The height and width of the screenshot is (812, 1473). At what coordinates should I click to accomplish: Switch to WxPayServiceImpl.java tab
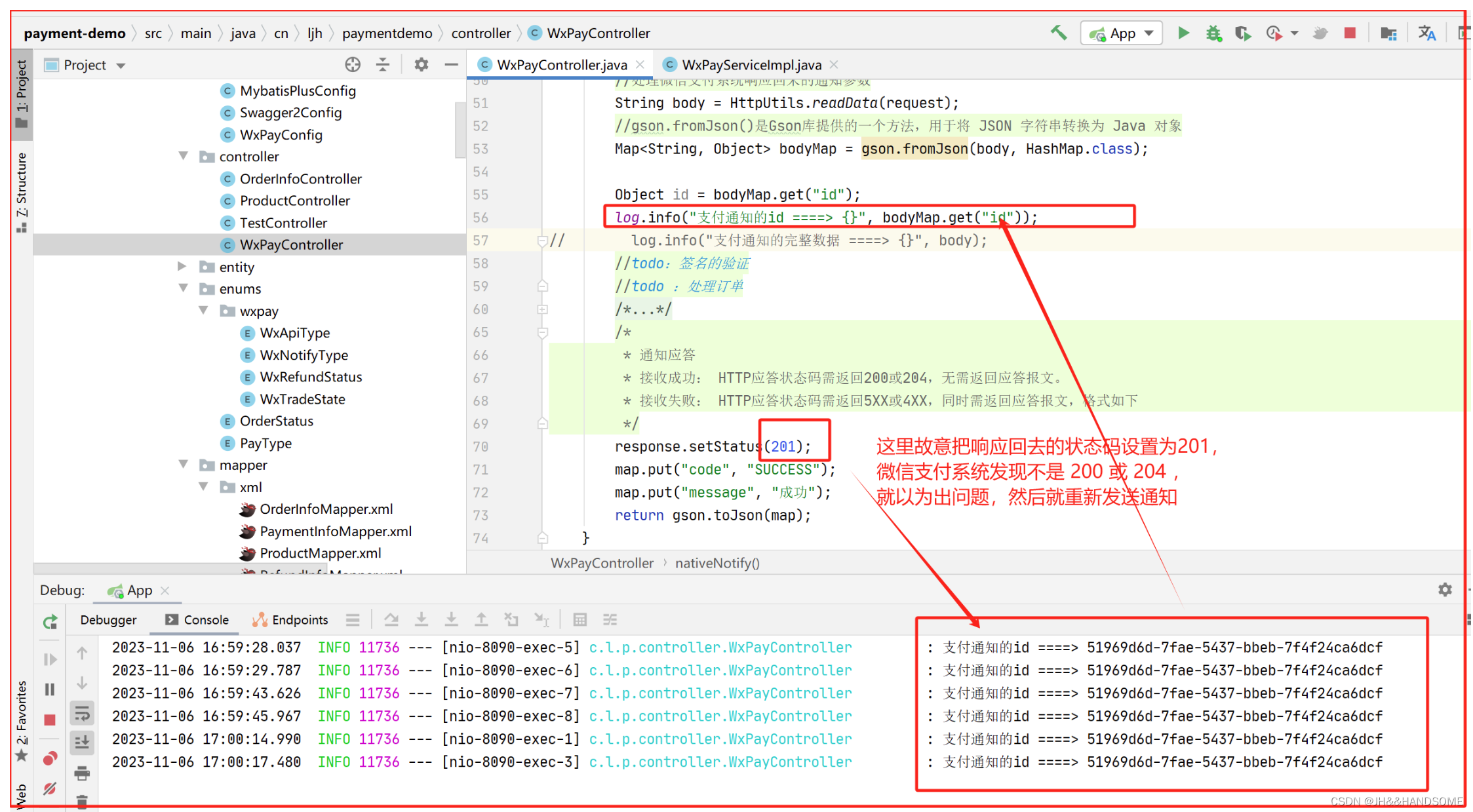pos(751,65)
